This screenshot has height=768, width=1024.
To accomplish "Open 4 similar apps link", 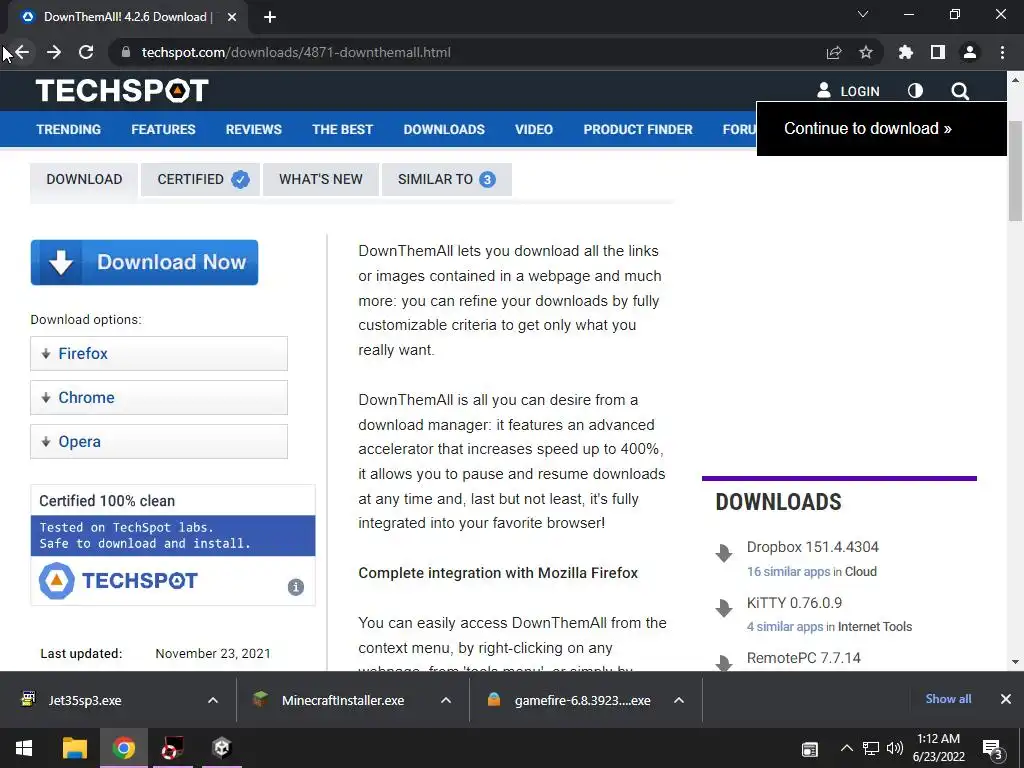I will pos(785,627).
